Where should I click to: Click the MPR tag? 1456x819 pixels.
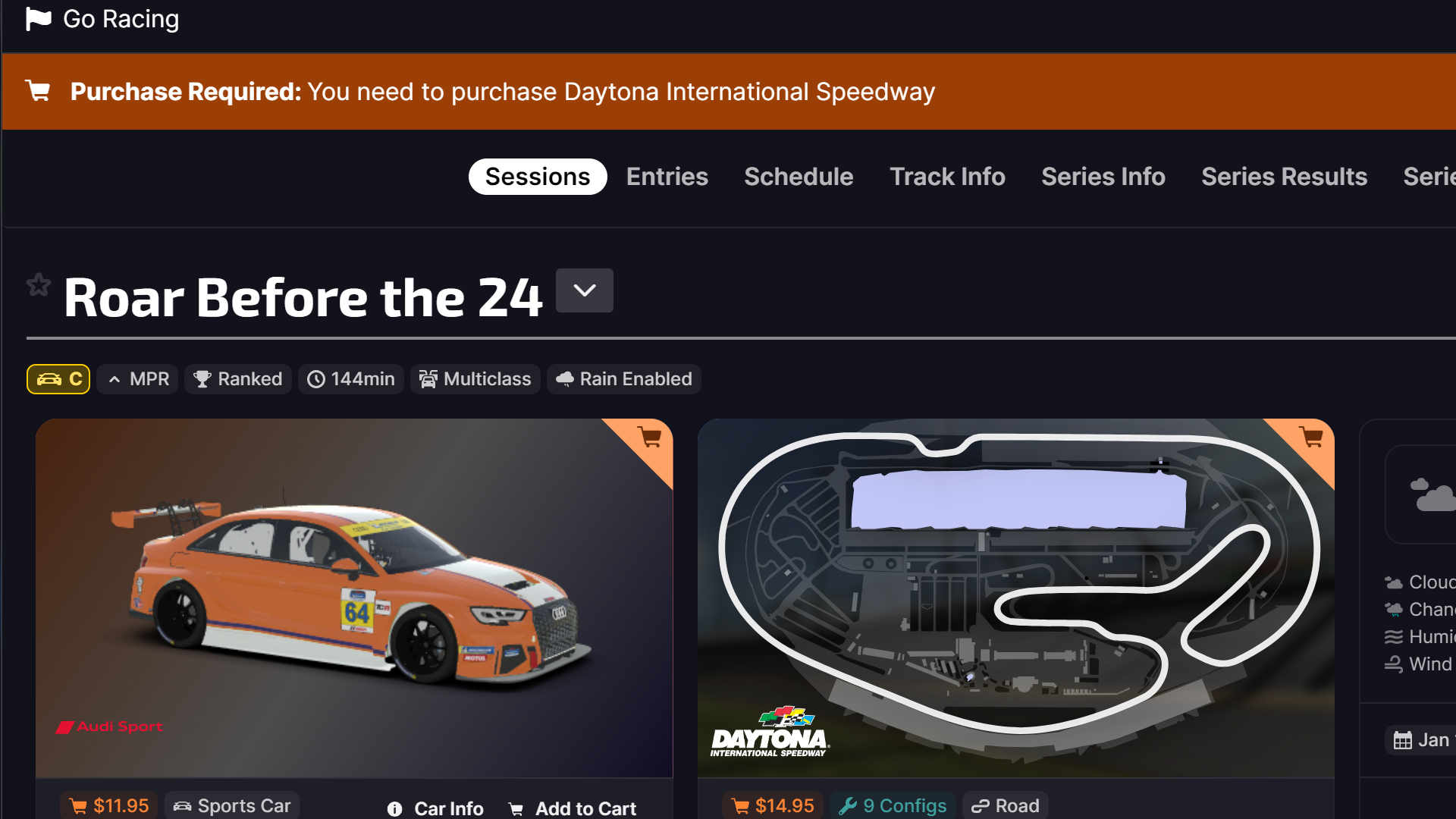coord(137,379)
